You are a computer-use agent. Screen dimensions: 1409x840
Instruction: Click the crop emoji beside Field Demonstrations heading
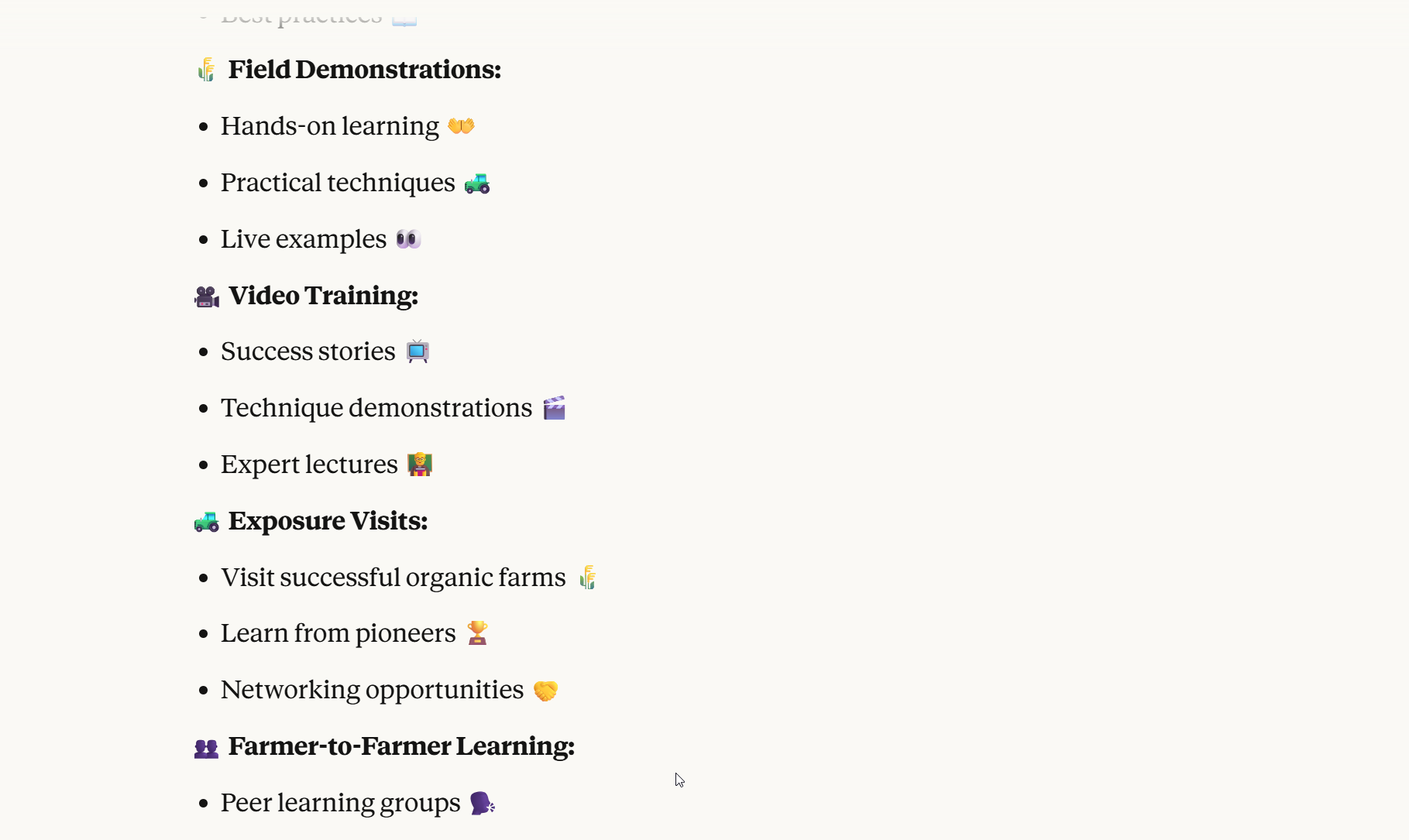(206, 70)
